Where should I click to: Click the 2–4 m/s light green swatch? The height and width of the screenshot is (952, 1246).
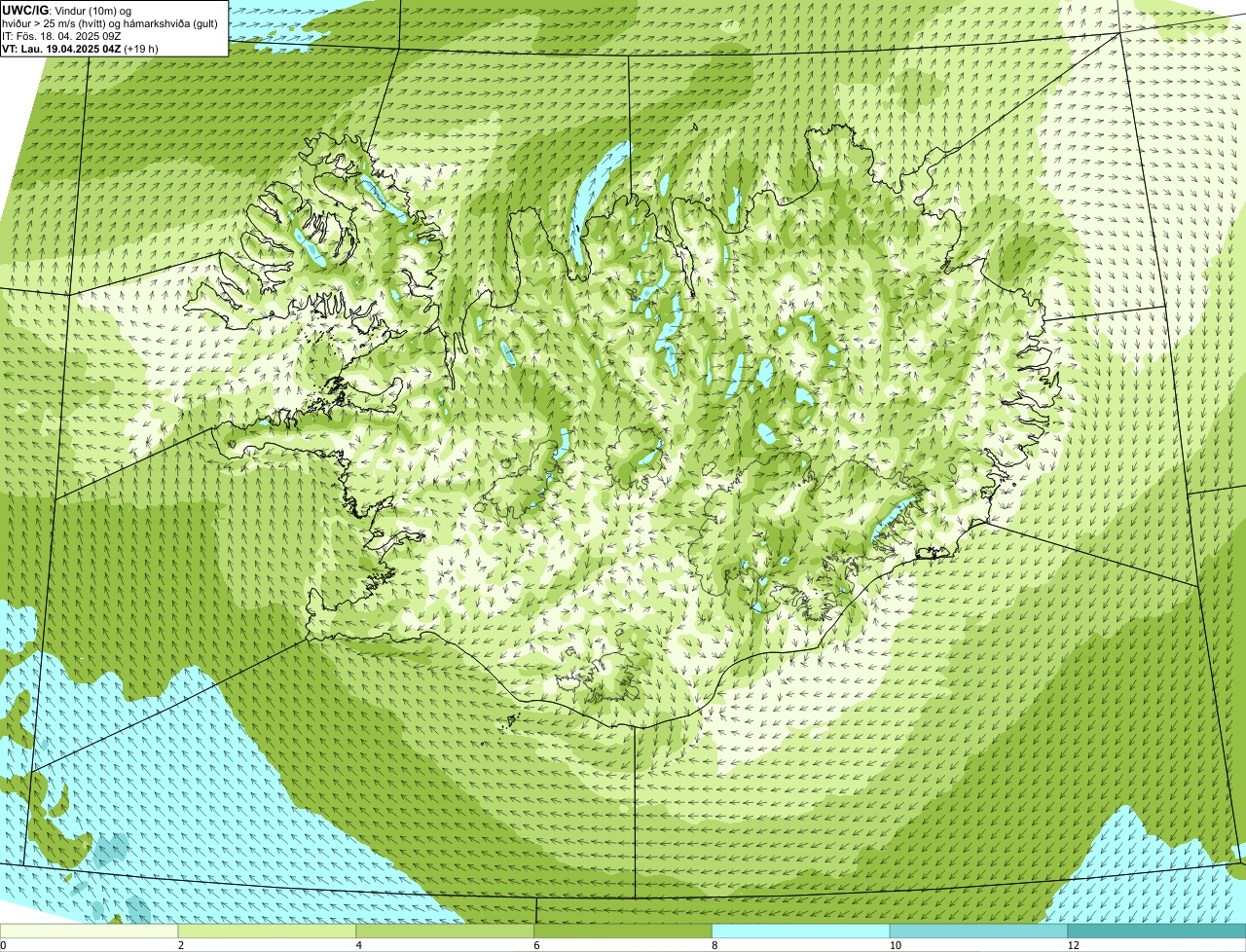268,931
